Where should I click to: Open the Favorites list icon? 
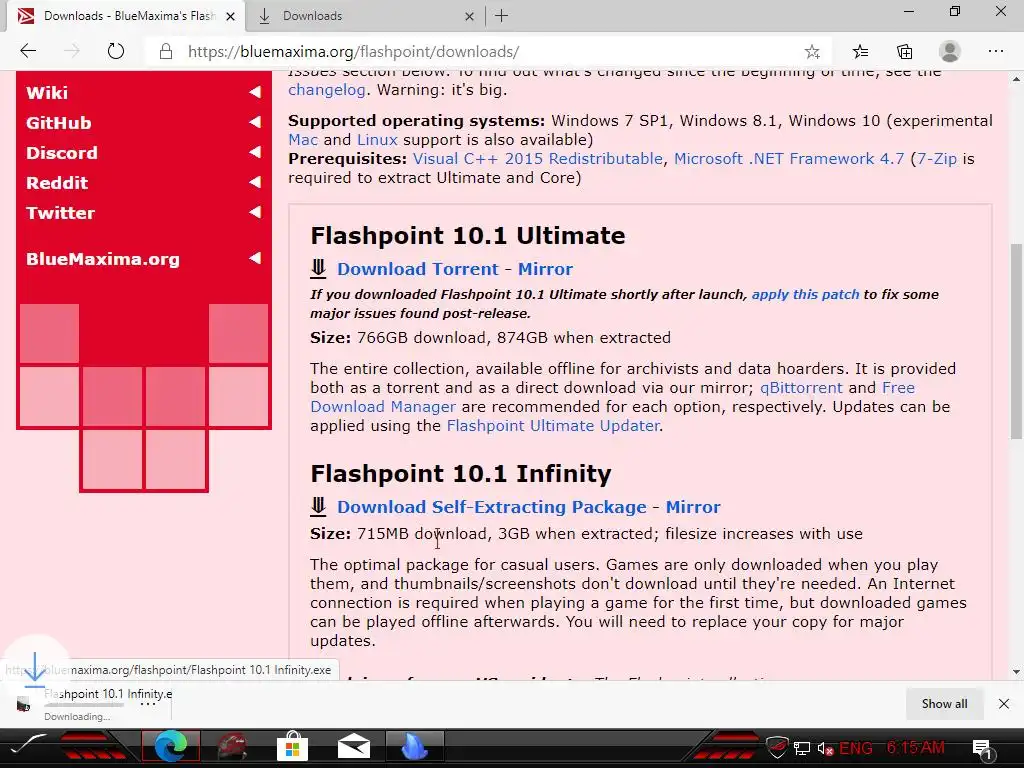click(861, 51)
